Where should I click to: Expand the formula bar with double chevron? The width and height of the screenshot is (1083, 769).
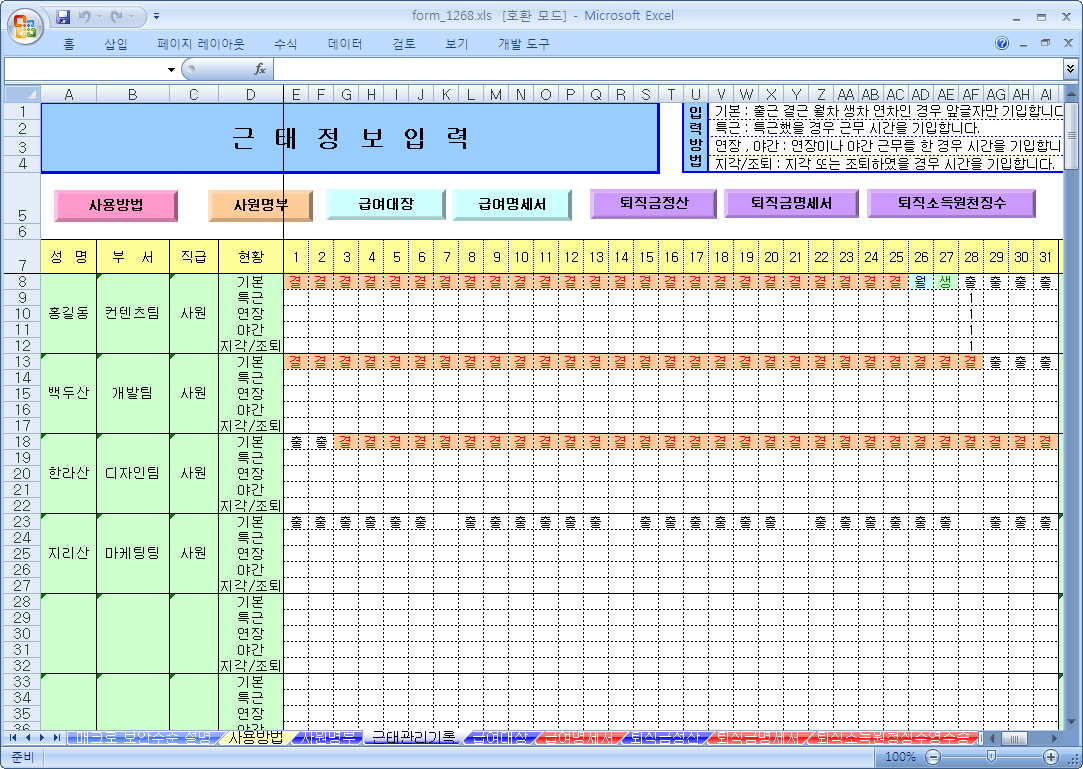pos(1071,69)
